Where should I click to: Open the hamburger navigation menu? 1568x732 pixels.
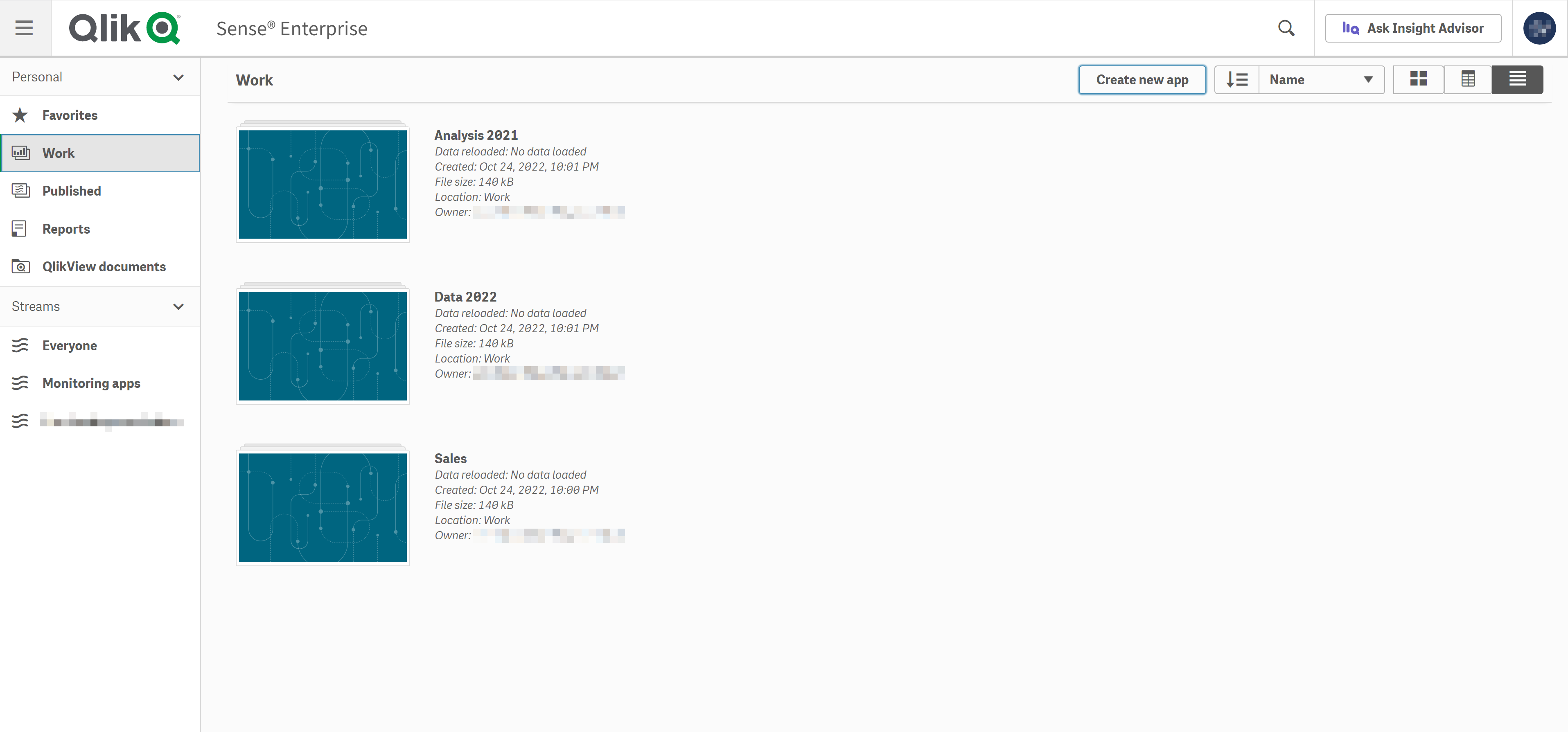[x=24, y=28]
